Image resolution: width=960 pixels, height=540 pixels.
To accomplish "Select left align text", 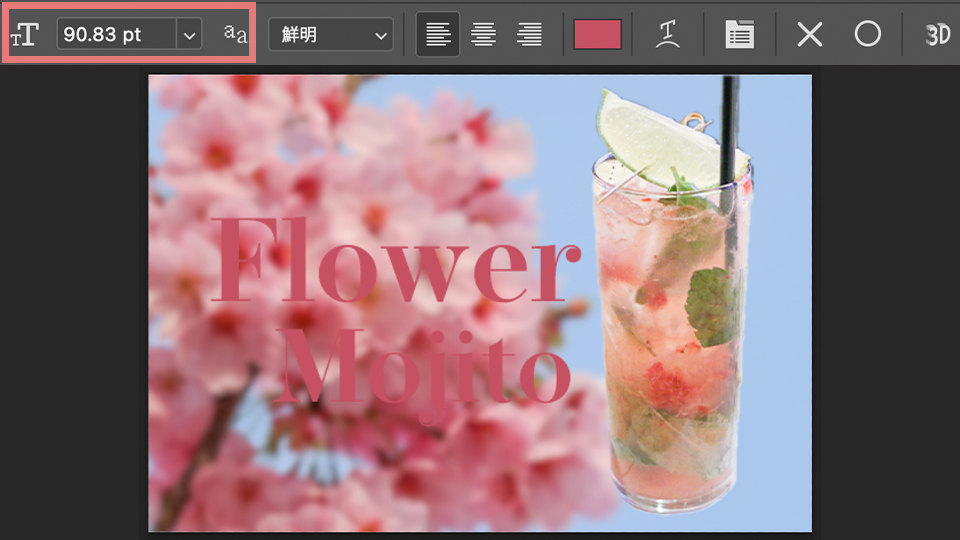I will click(x=438, y=34).
